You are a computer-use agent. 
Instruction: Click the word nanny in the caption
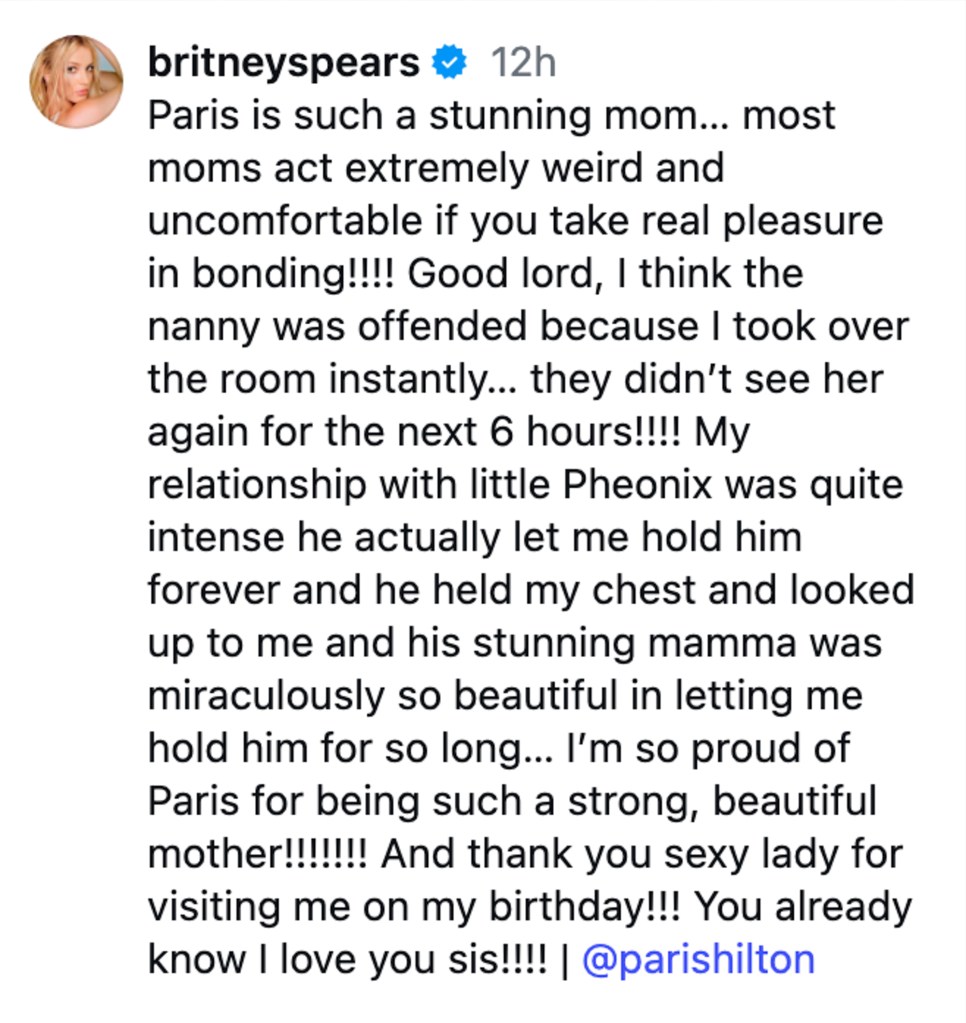[x=204, y=325]
